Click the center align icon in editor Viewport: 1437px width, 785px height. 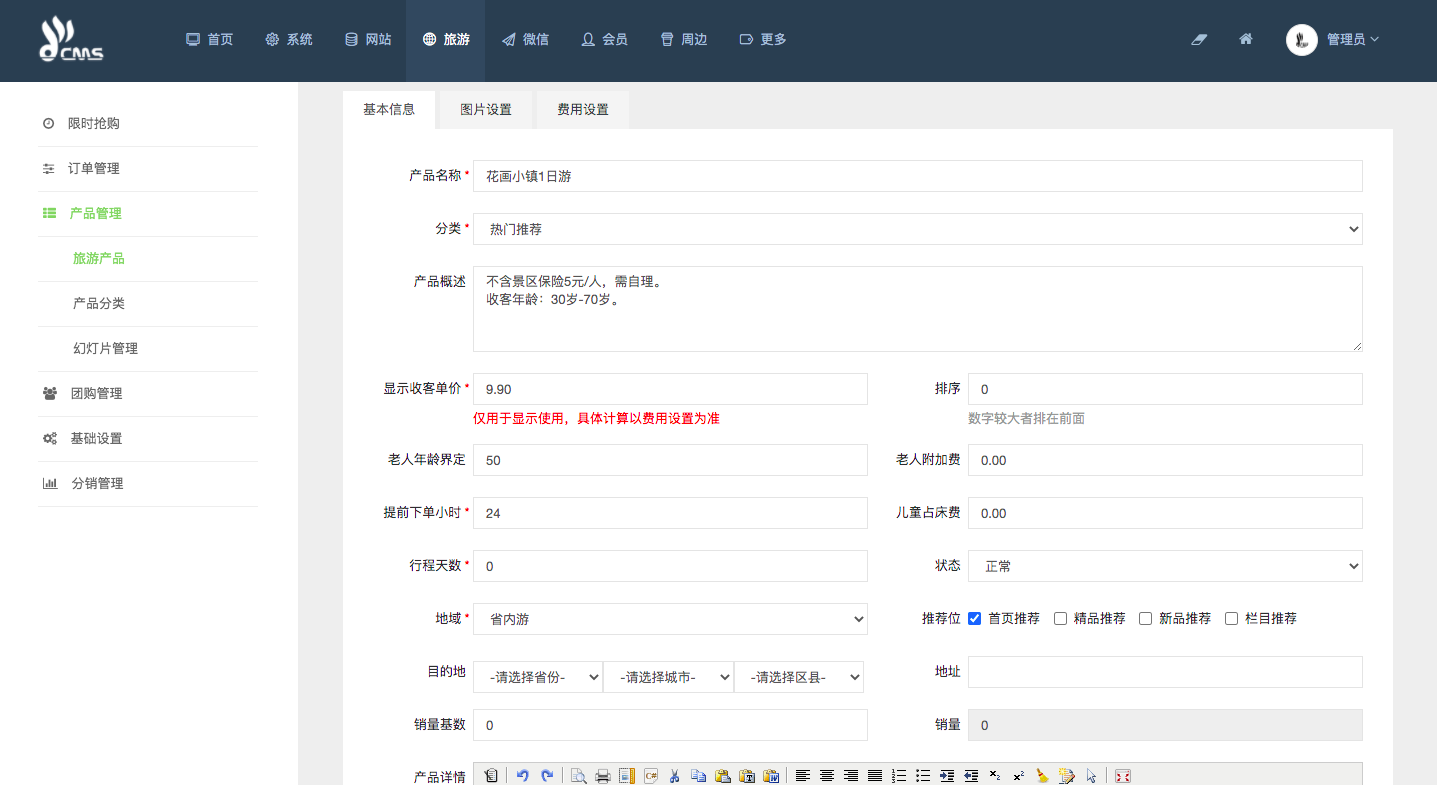tap(827, 776)
